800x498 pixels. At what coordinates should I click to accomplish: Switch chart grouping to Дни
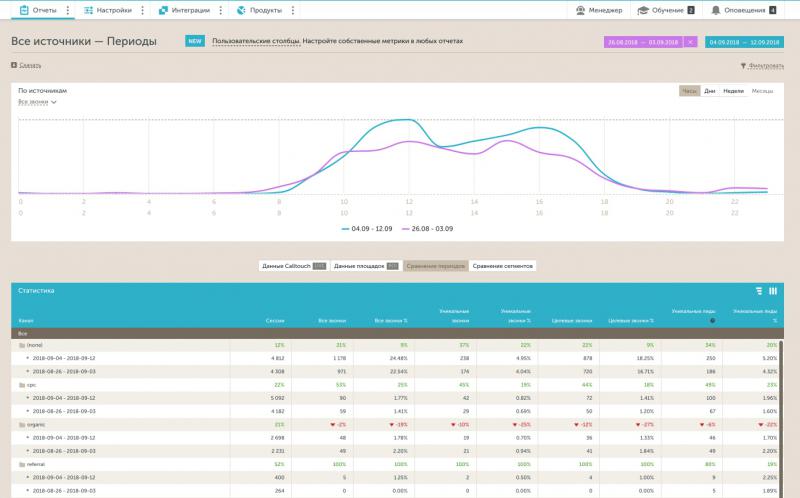point(709,91)
